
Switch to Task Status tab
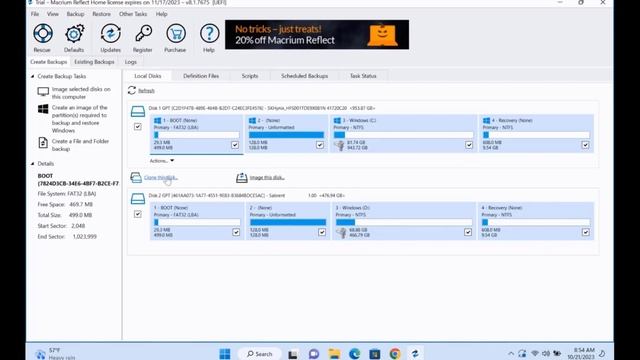tap(363, 76)
